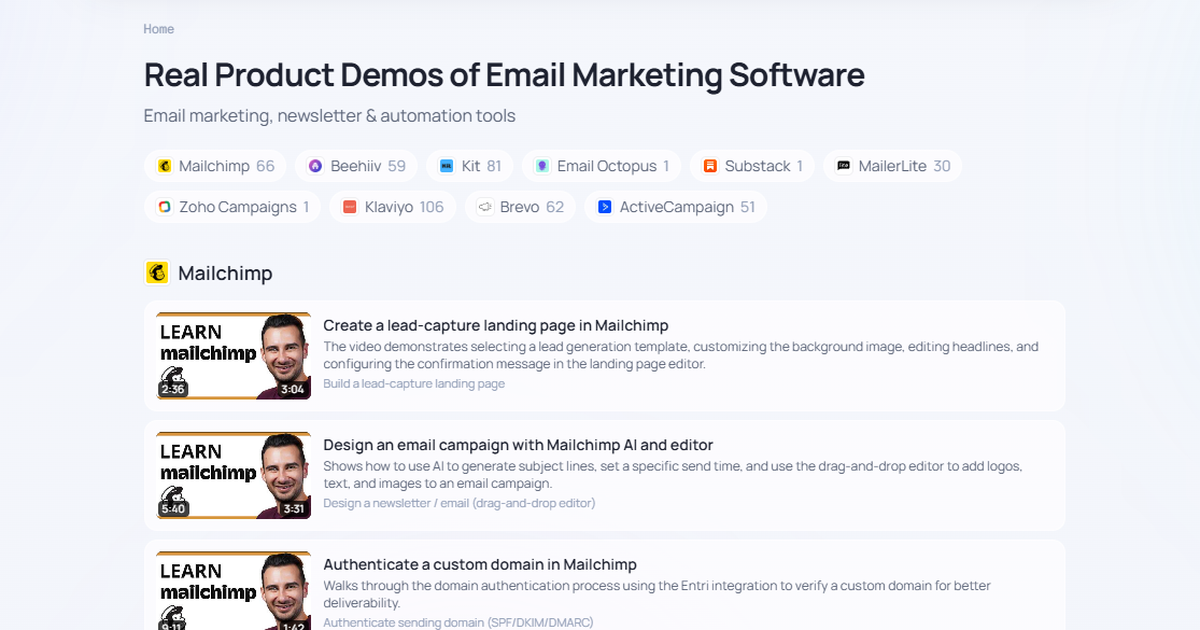This screenshot has height=630, width=1200.
Task: Click the description starting 'Shows how to use AI'
Action: tap(673, 475)
